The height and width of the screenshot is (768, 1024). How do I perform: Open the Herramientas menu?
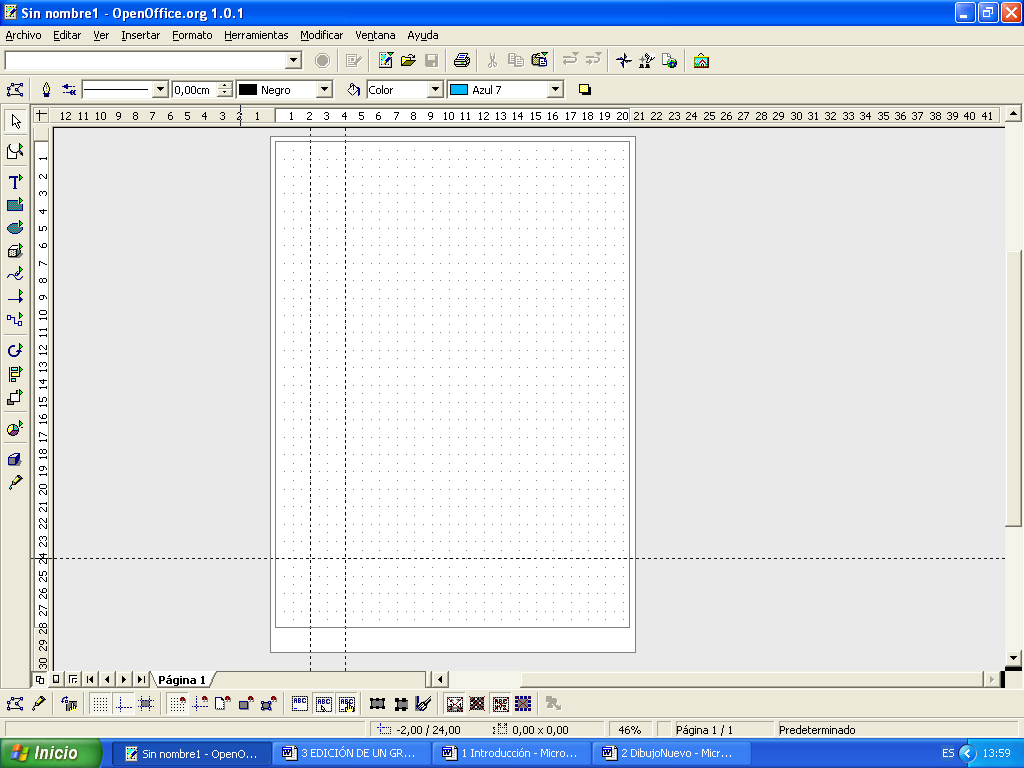click(256, 35)
